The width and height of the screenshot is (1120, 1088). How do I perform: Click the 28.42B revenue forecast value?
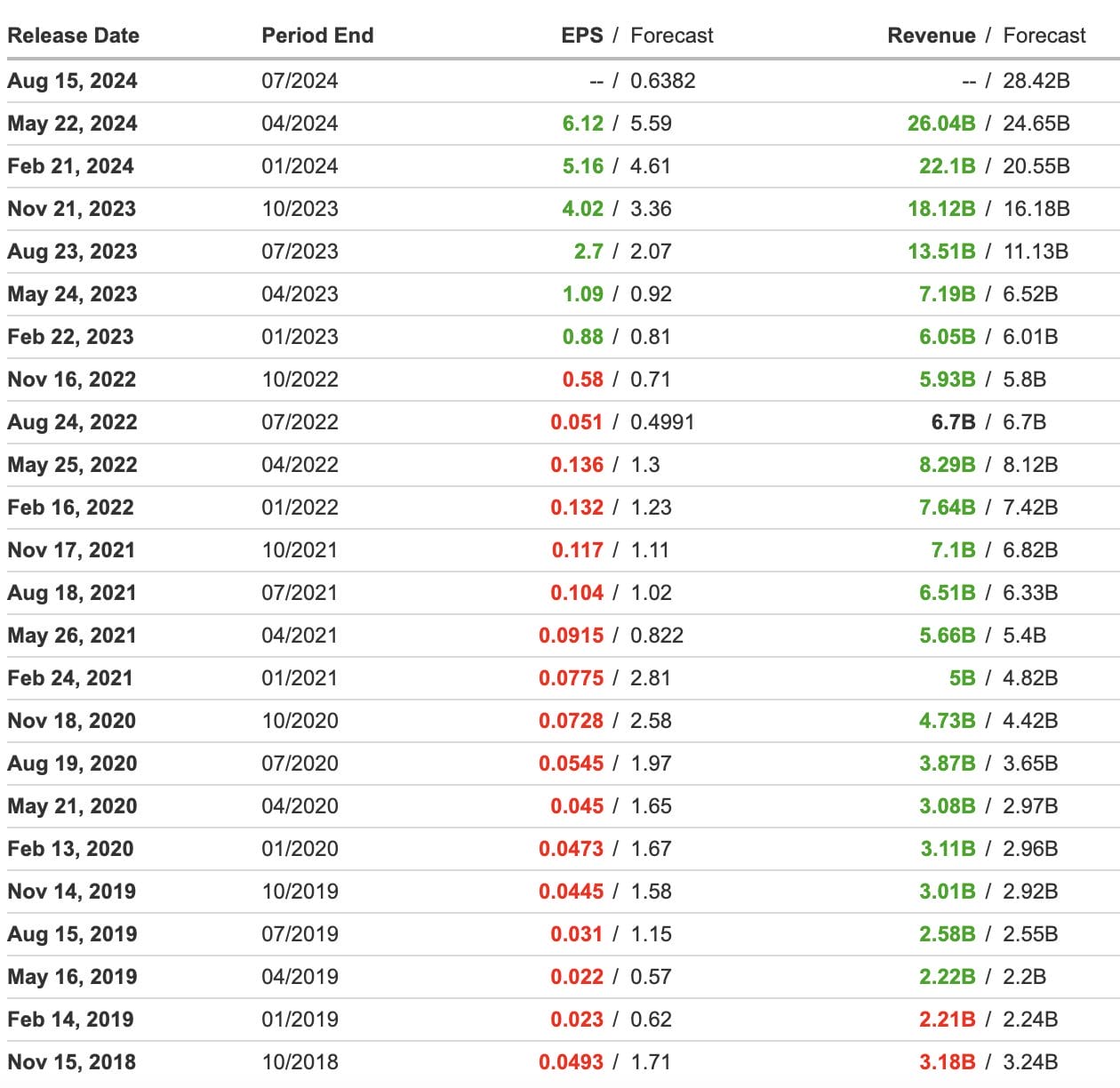pyautogui.click(x=1036, y=81)
